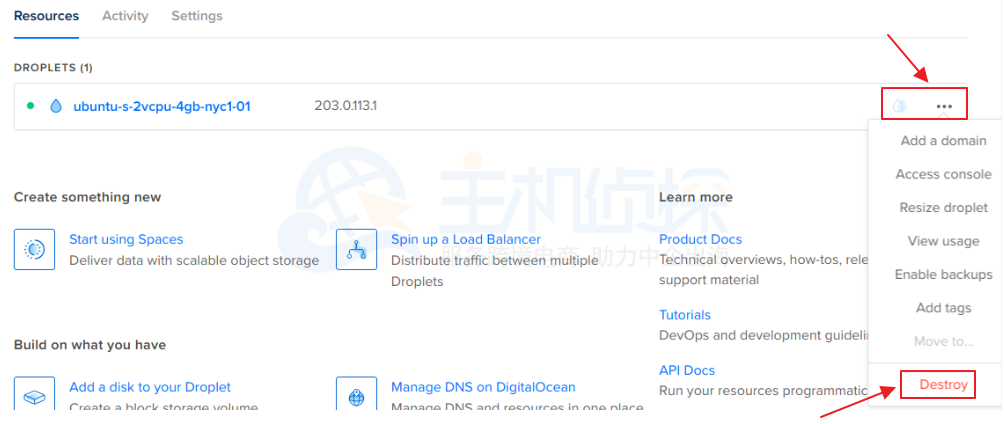Click the DNS globe icon tile
1004x424 pixels.
click(x=356, y=395)
